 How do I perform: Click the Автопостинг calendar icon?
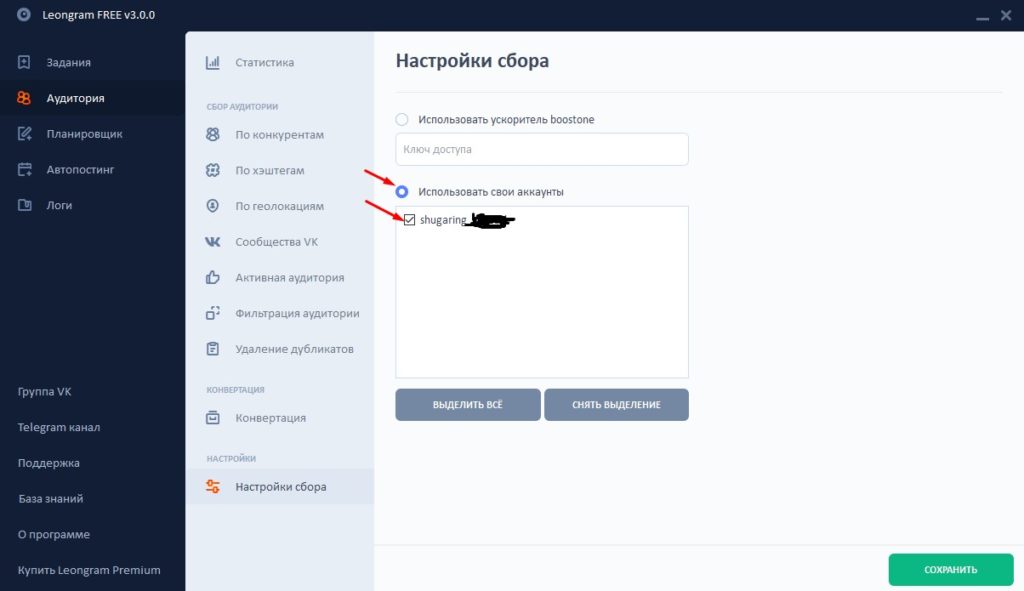24,169
